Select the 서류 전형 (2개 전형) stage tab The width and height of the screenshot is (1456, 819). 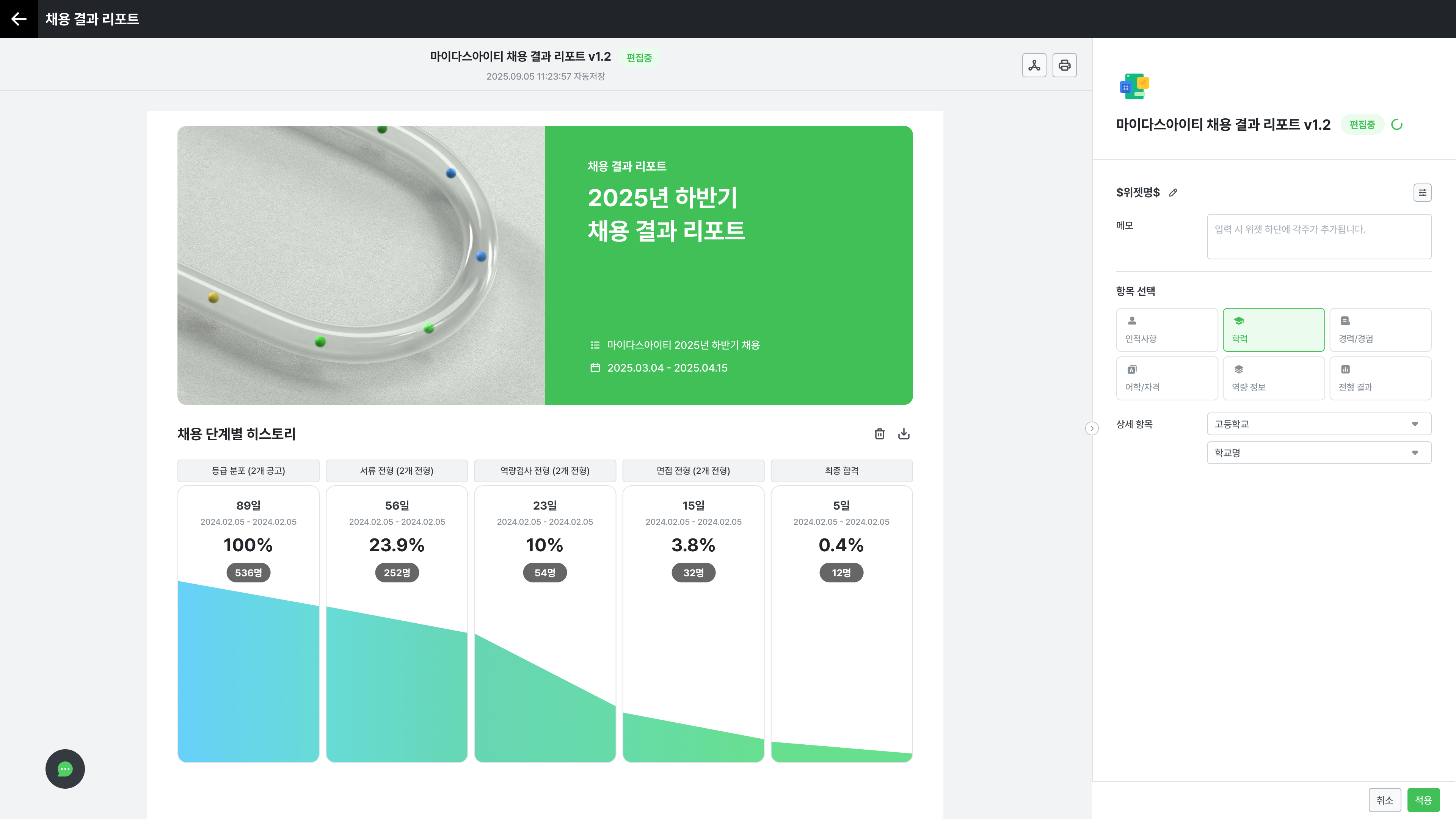pos(396,470)
